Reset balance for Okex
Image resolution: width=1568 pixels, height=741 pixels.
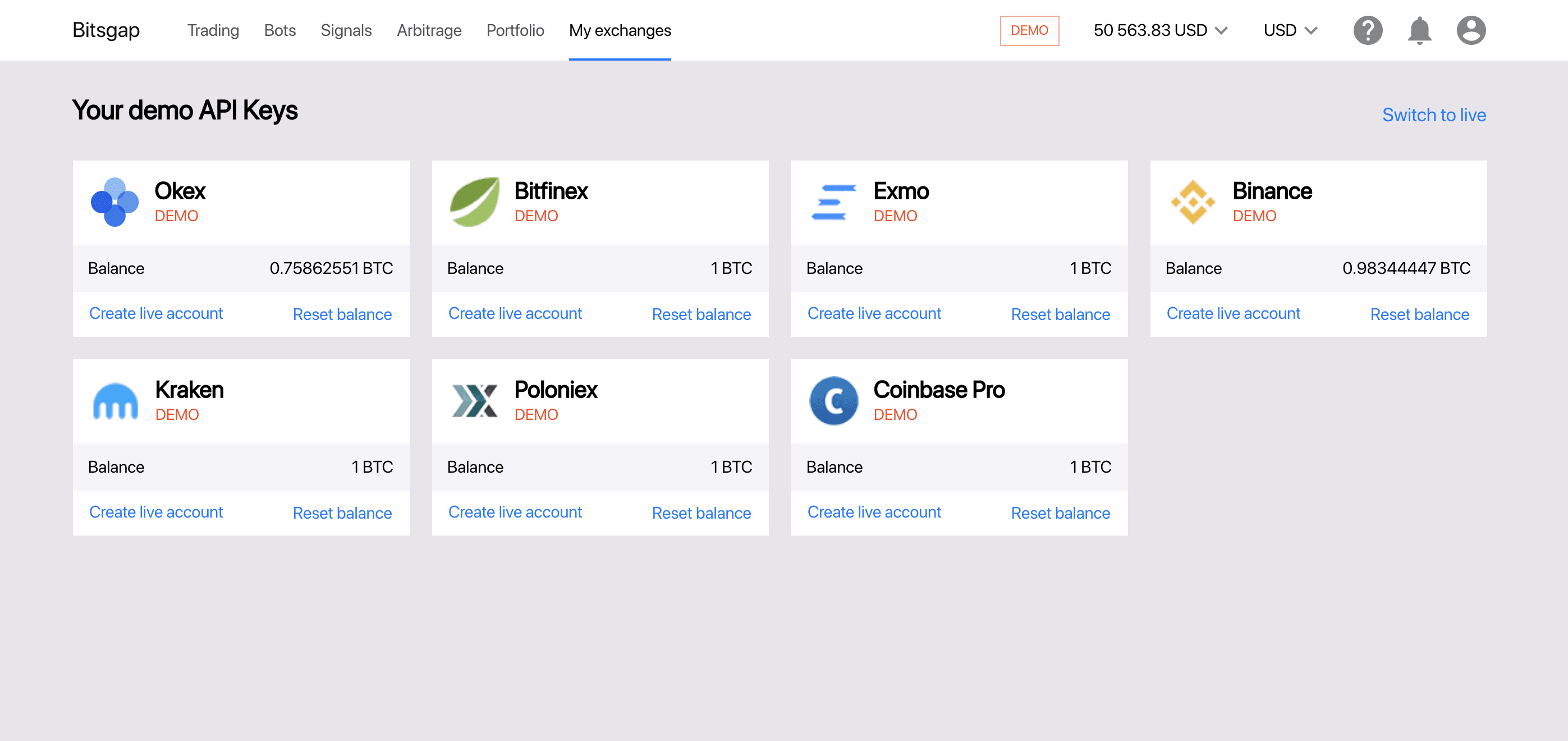pyautogui.click(x=342, y=314)
